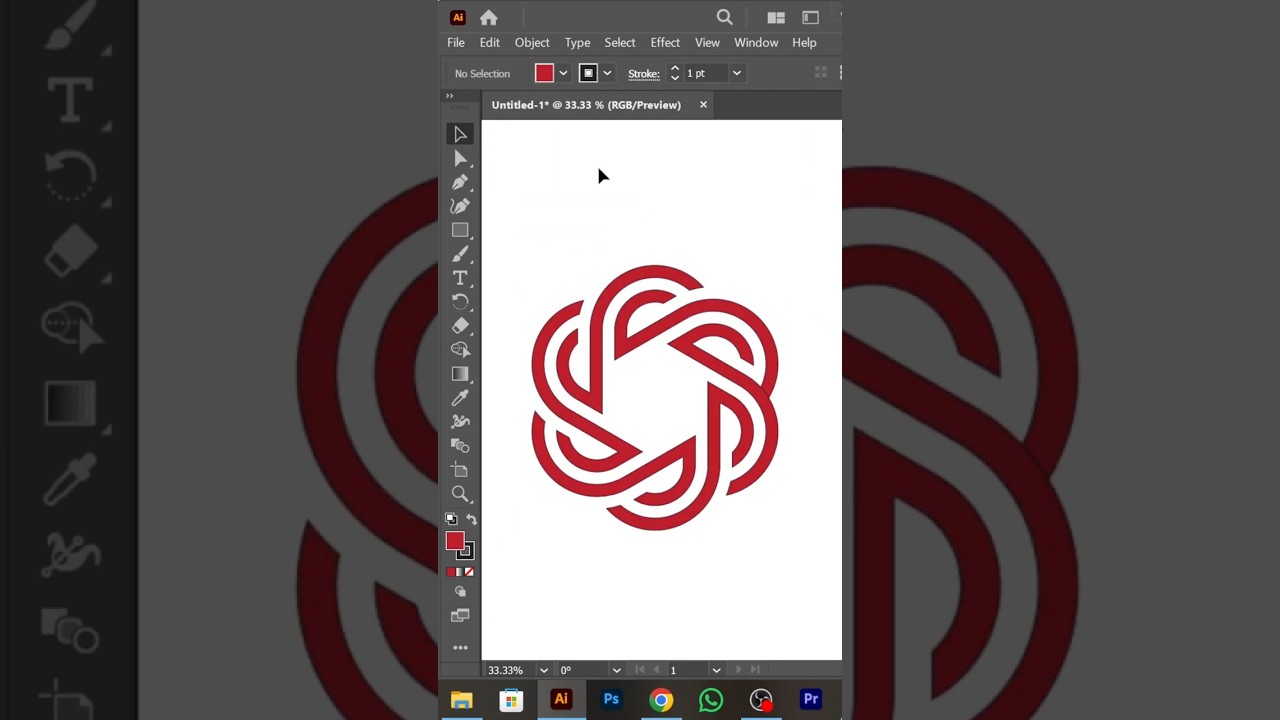Open Google Chrome from taskbar
1280x720 pixels.
[x=661, y=700]
